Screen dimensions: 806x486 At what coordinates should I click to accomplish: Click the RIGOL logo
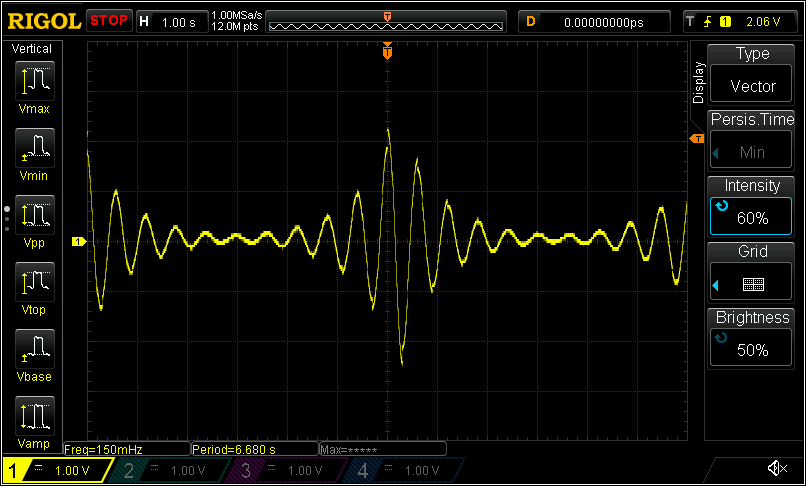point(43,21)
